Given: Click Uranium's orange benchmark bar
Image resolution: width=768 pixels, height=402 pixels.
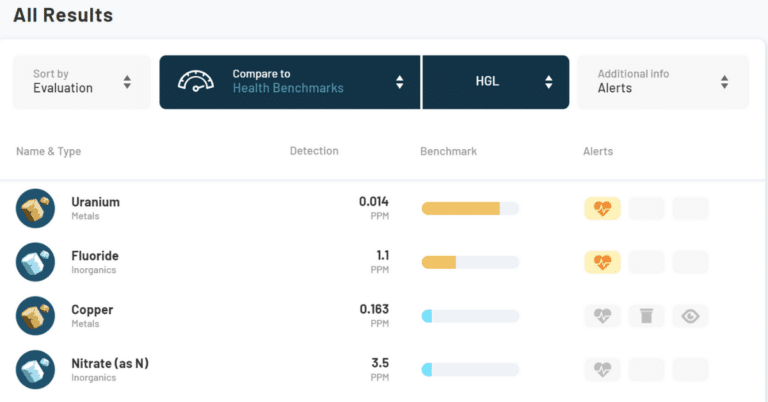Looking at the screenshot, I should (461, 208).
